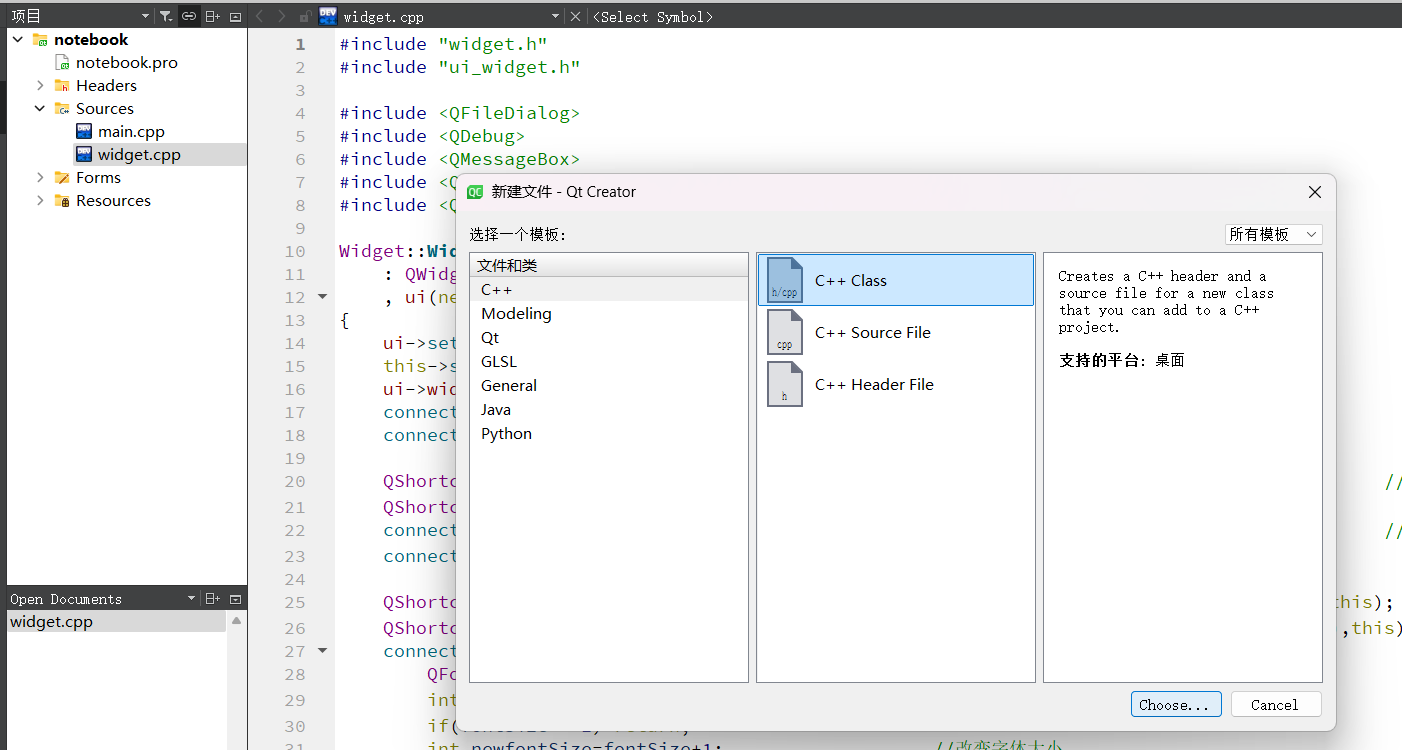Click the #include "ui_widget.h" line

pyautogui.click(x=460, y=67)
